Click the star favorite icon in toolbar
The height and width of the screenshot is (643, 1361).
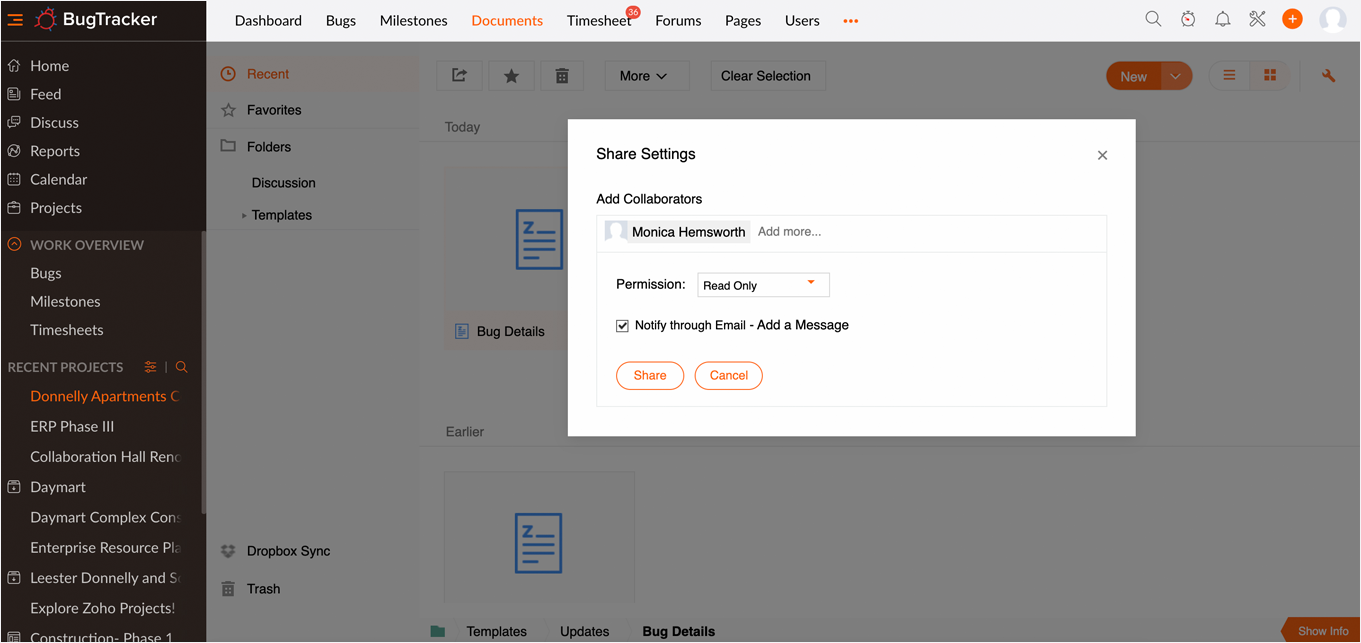pyautogui.click(x=511, y=76)
